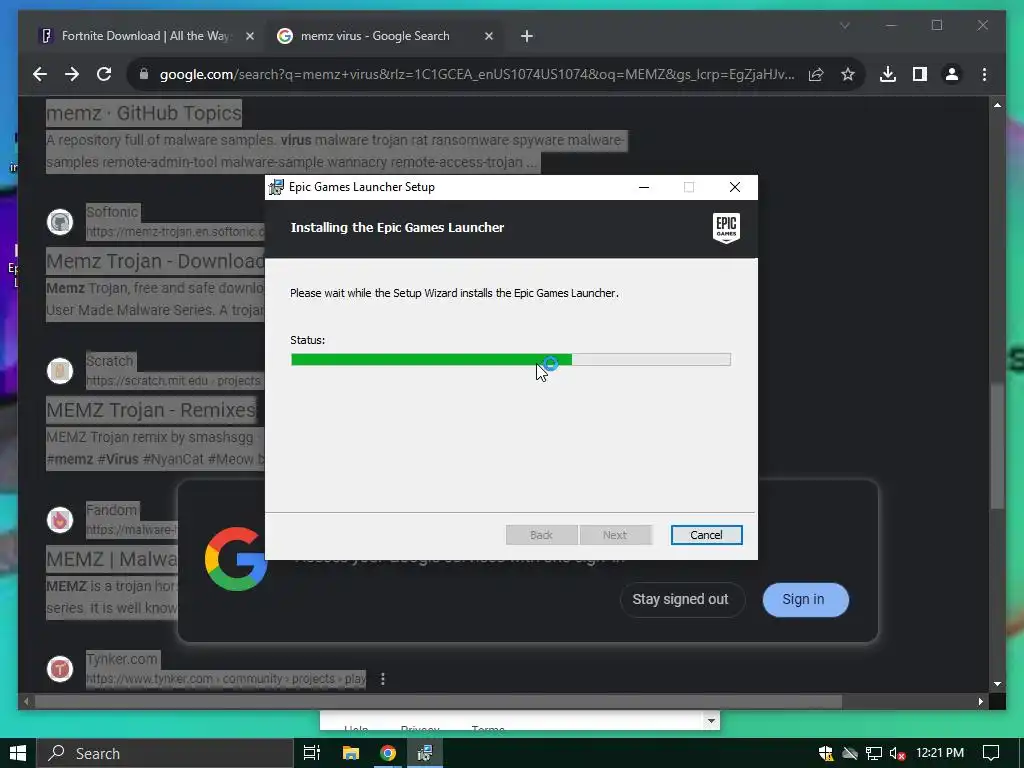This screenshot has width=1024, height=768.
Task: Click the muted volume tray icon
Action: 897,754
